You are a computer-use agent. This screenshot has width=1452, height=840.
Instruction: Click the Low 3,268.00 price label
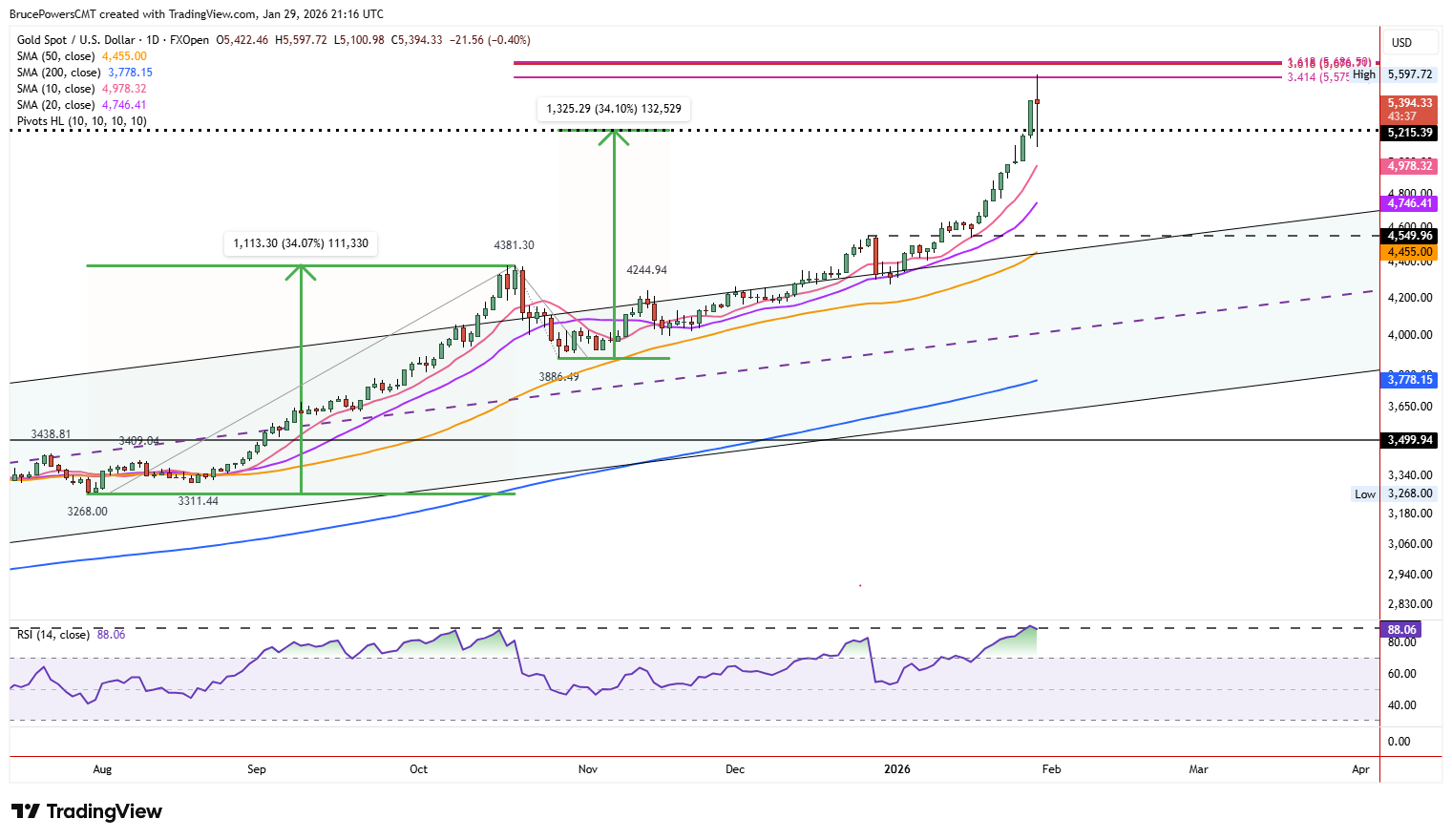tap(1395, 493)
